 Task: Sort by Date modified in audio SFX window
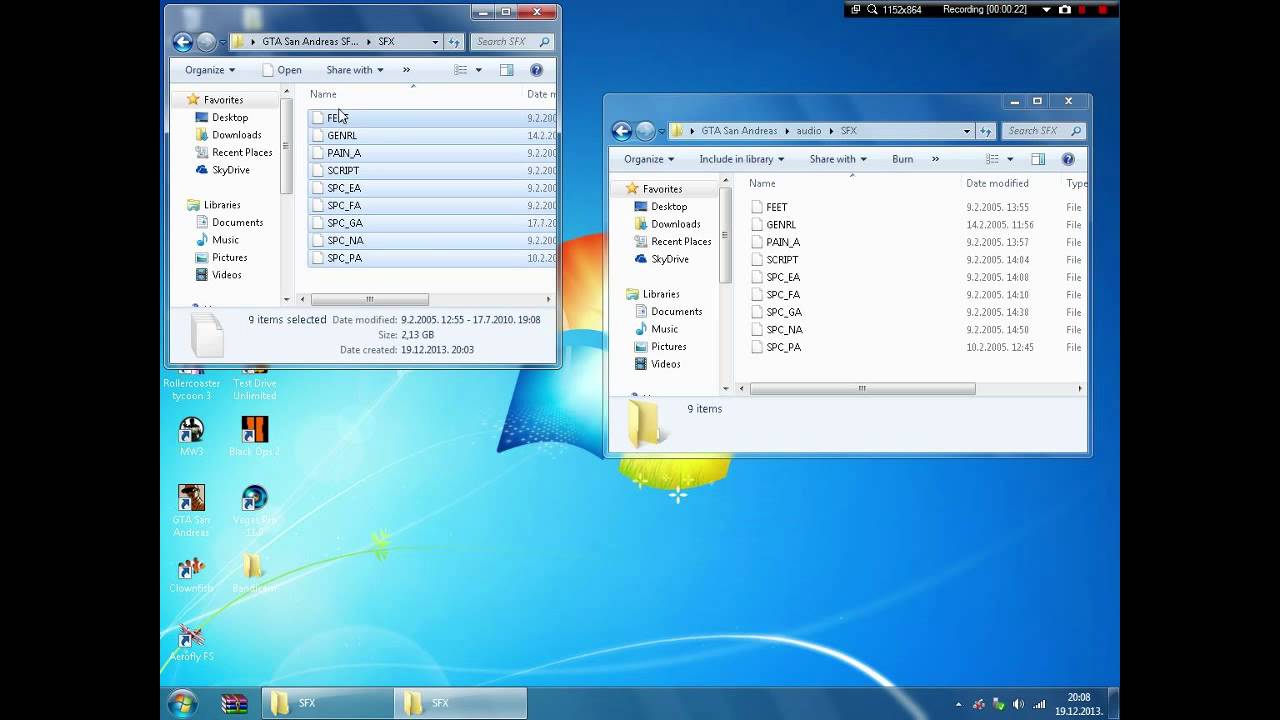(997, 183)
